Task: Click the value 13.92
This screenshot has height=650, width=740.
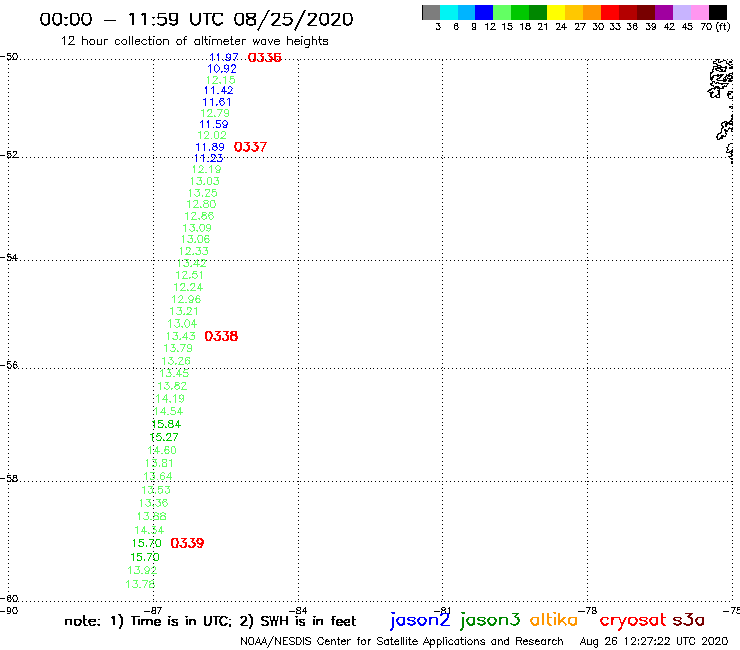Action: click(143, 570)
